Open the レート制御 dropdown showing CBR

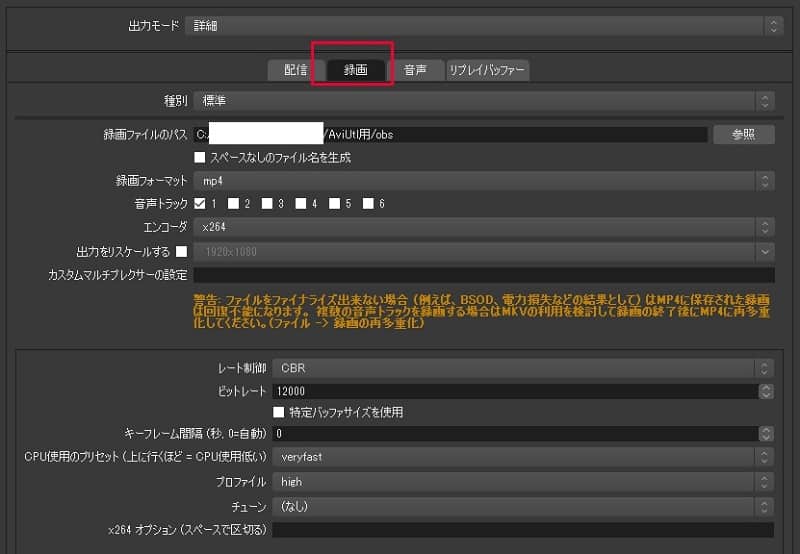[x=523, y=368]
